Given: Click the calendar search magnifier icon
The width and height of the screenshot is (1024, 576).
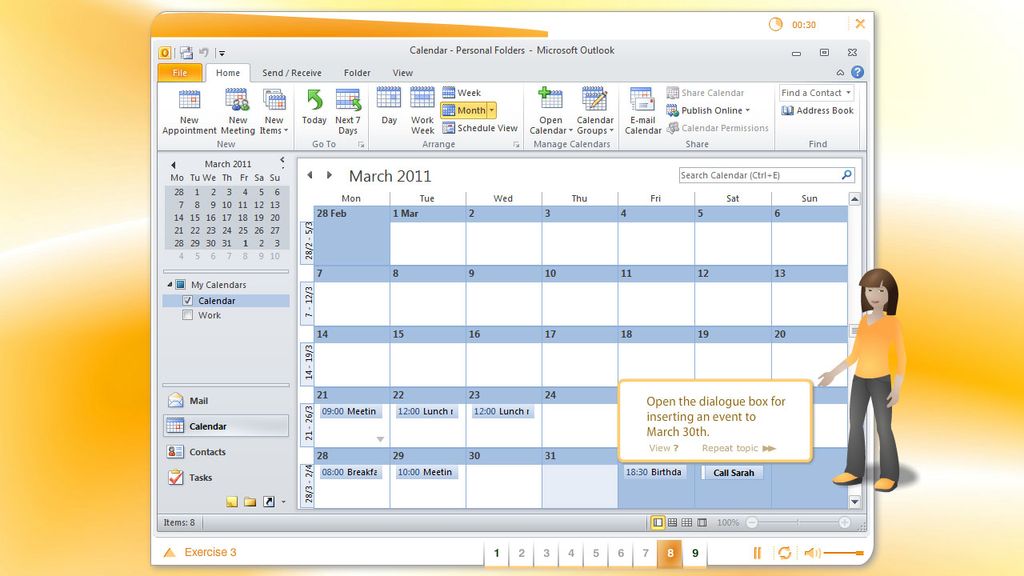Looking at the screenshot, I should coord(846,174).
